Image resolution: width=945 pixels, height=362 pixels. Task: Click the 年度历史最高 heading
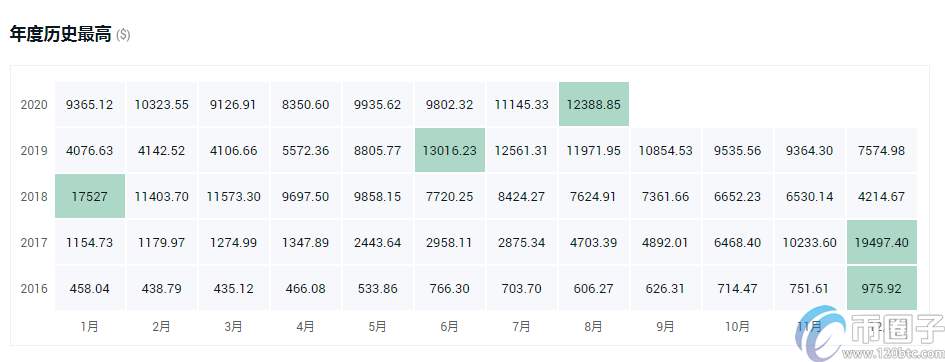coord(60,34)
